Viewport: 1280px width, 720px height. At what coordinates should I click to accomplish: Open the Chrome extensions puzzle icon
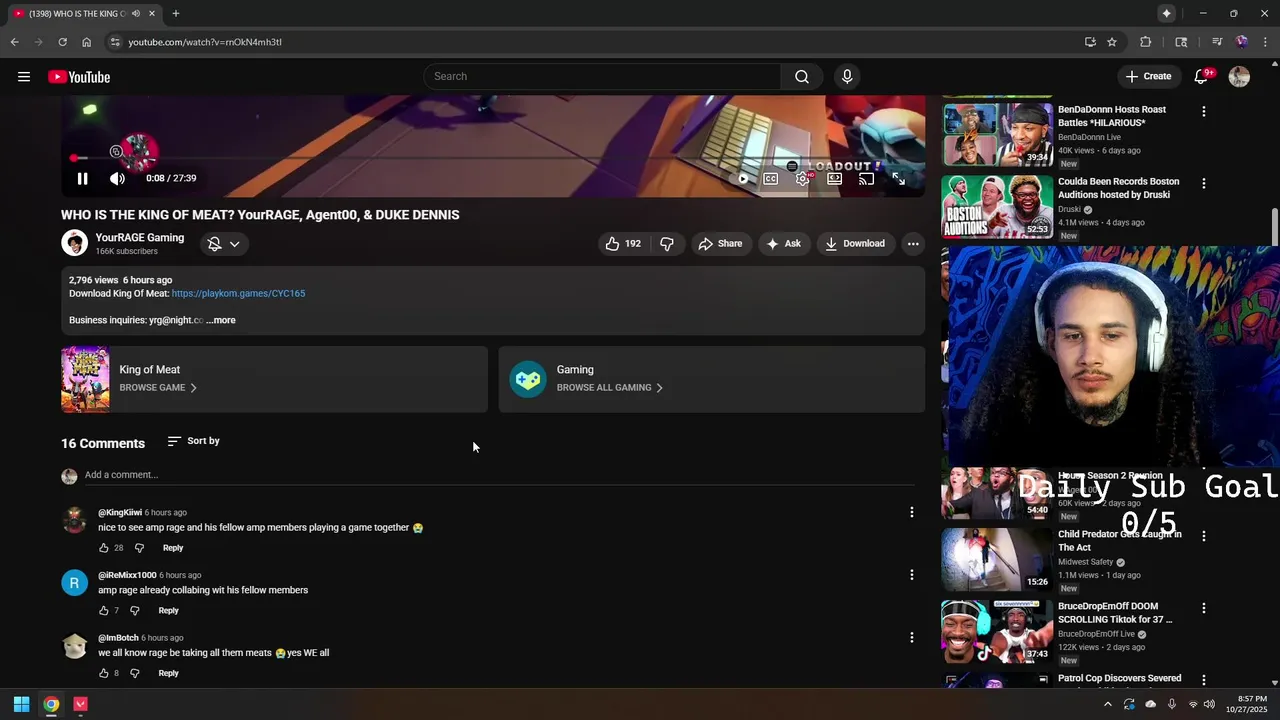1146,42
